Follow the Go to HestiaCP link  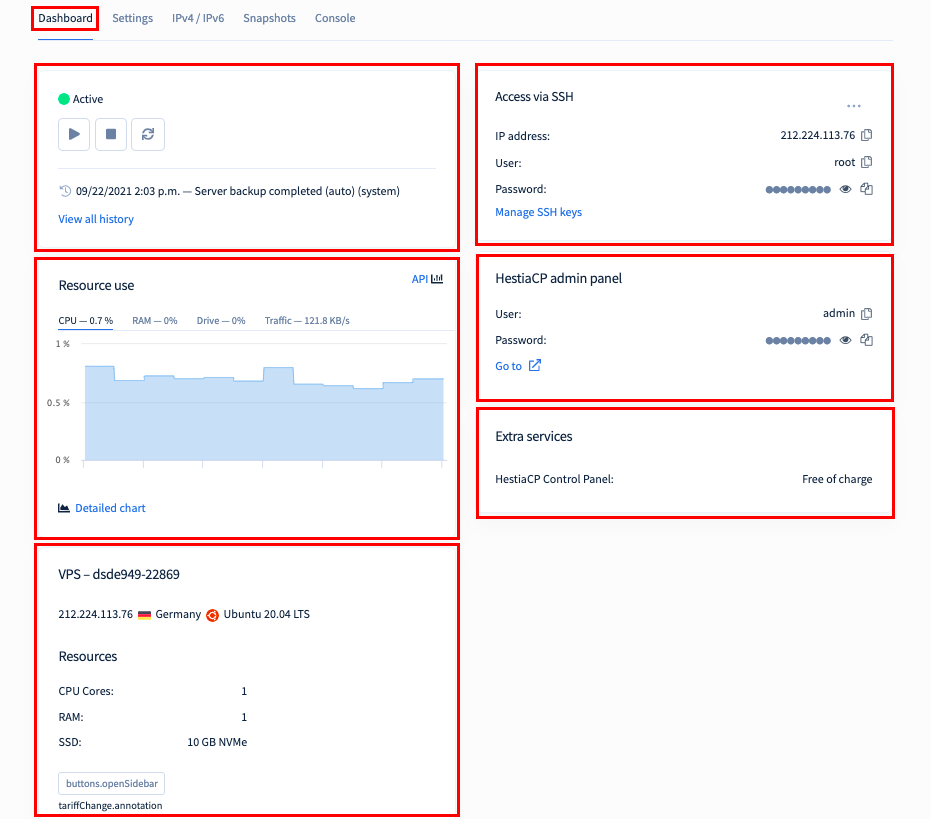coord(508,366)
